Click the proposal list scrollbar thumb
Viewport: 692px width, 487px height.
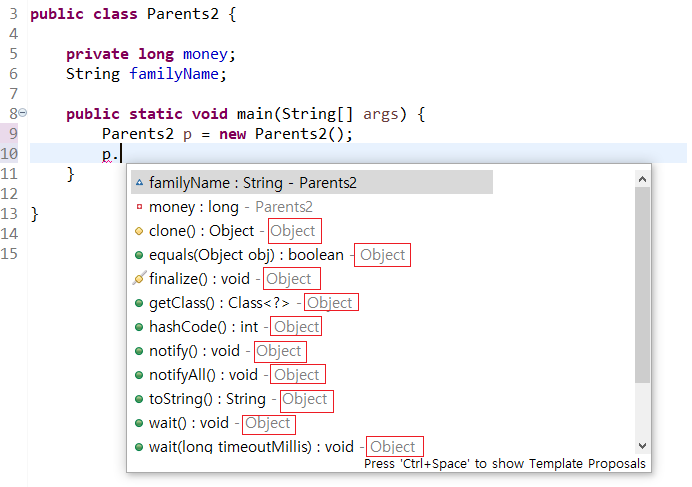tap(643, 285)
